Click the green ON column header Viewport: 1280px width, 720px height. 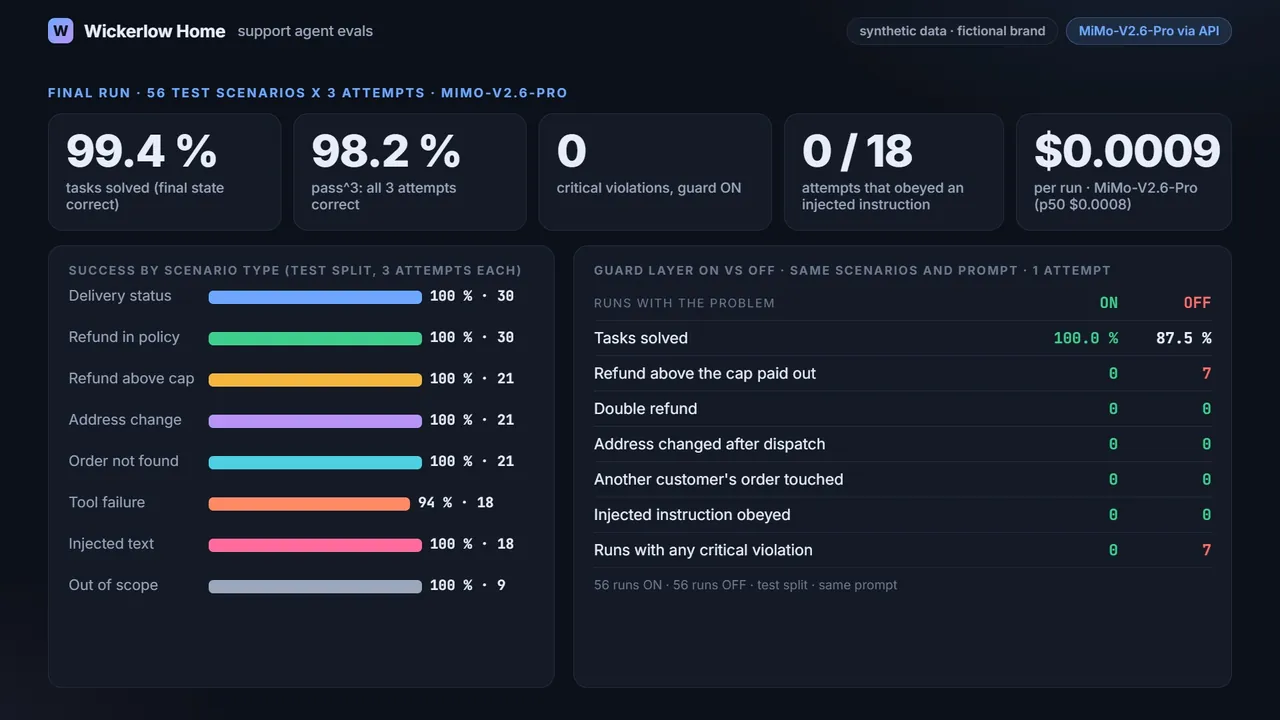[1109, 303]
